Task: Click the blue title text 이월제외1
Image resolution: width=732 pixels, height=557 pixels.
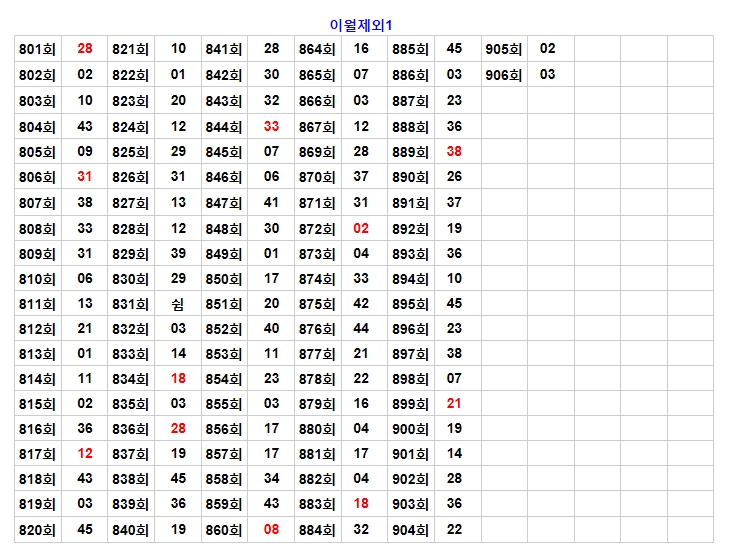Action: click(367, 24)
